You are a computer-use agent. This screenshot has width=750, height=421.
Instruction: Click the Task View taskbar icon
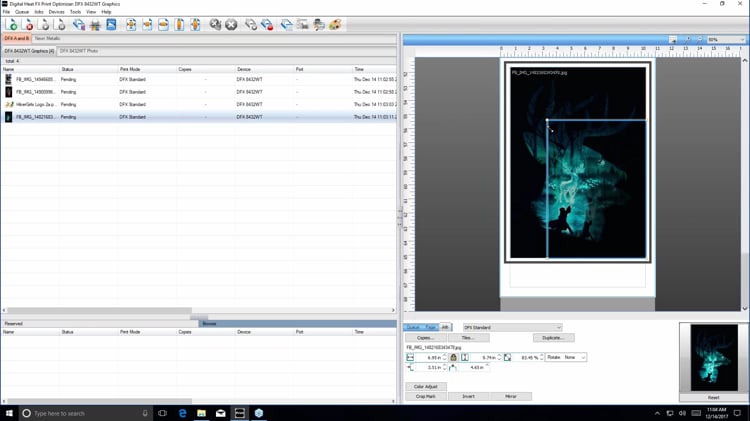click(x=163, y=413)
